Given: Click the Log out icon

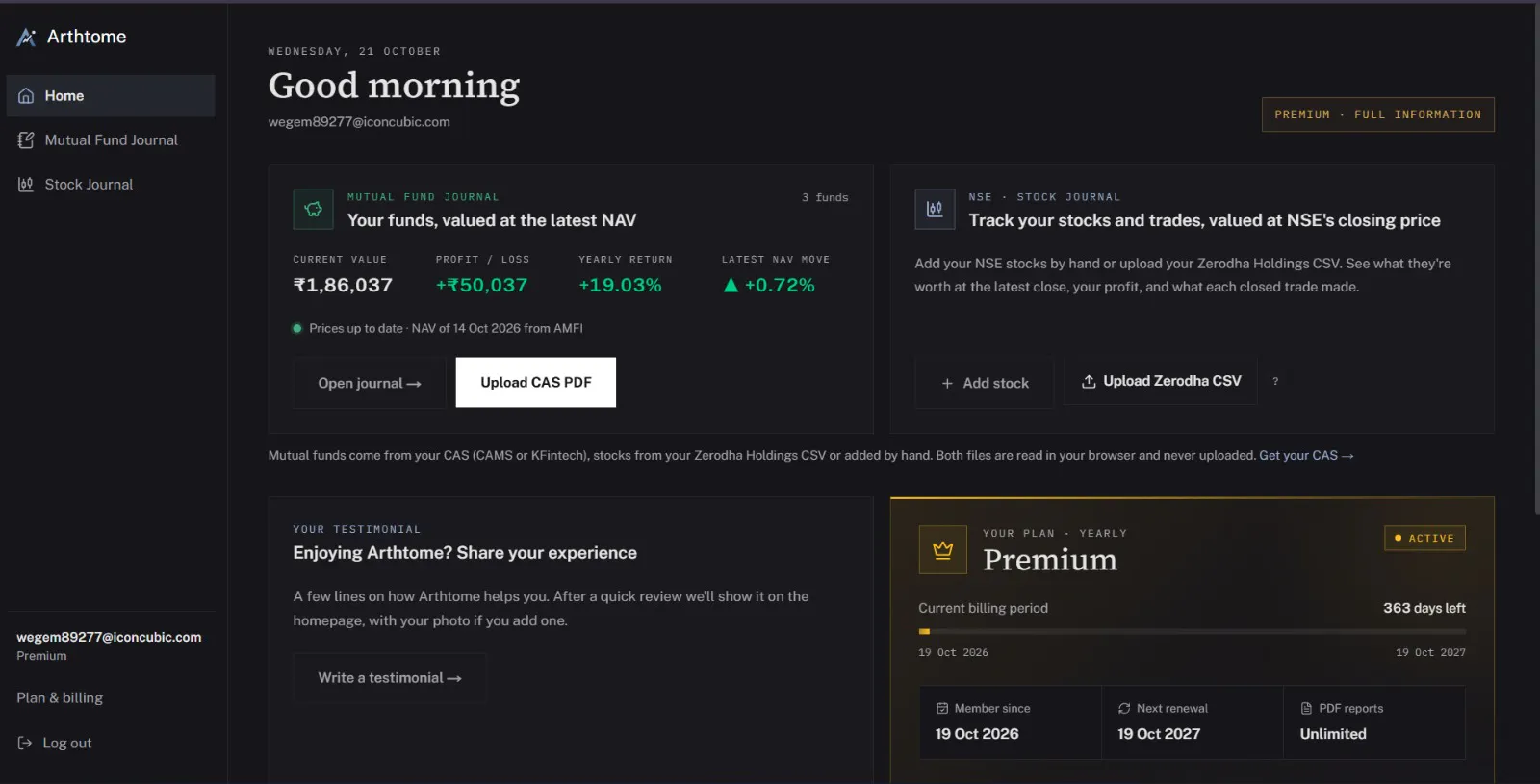Looking at the screenshot, I should point(25,743).
